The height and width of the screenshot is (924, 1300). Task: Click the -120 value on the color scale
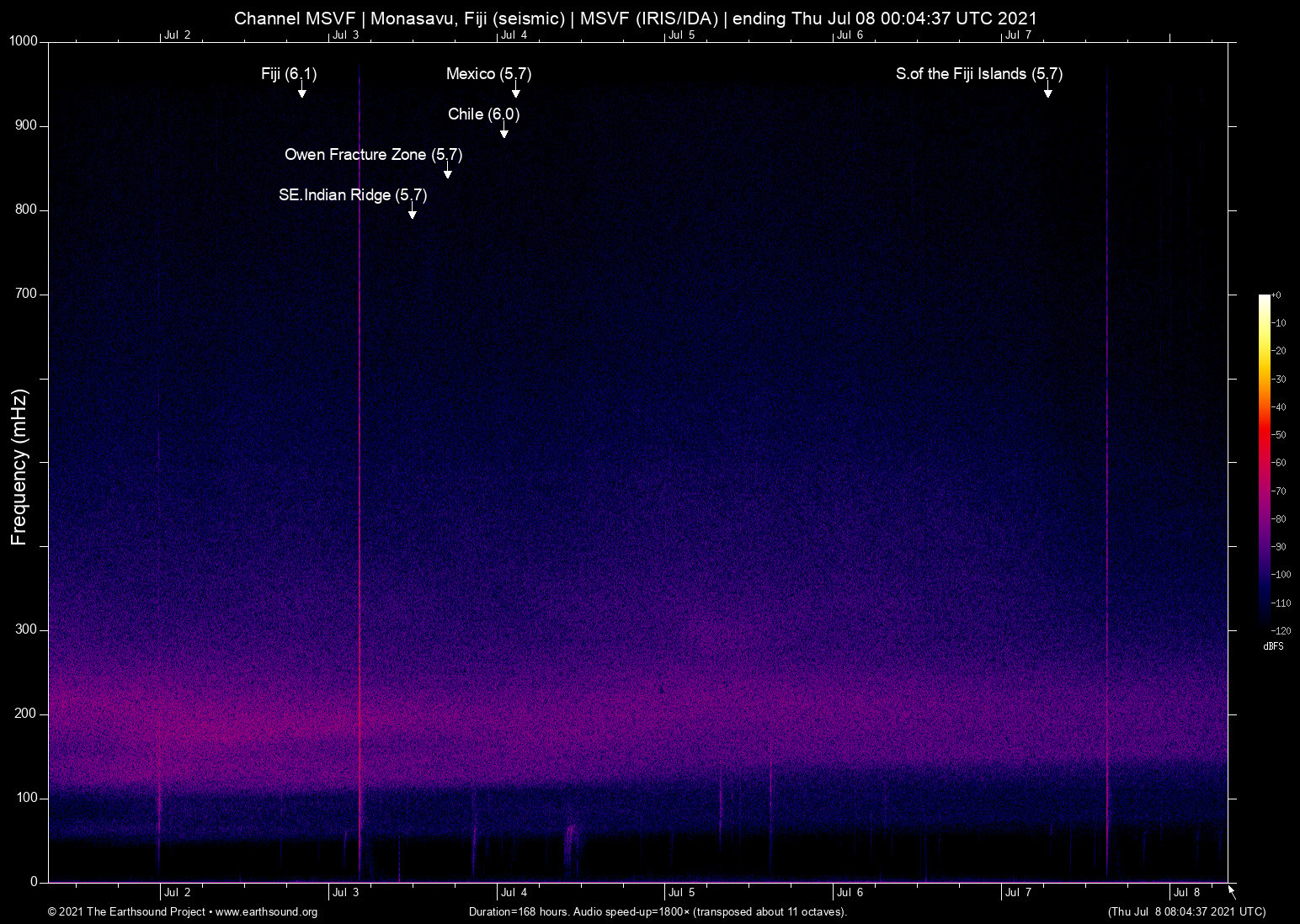click(x=1281, y=631)
